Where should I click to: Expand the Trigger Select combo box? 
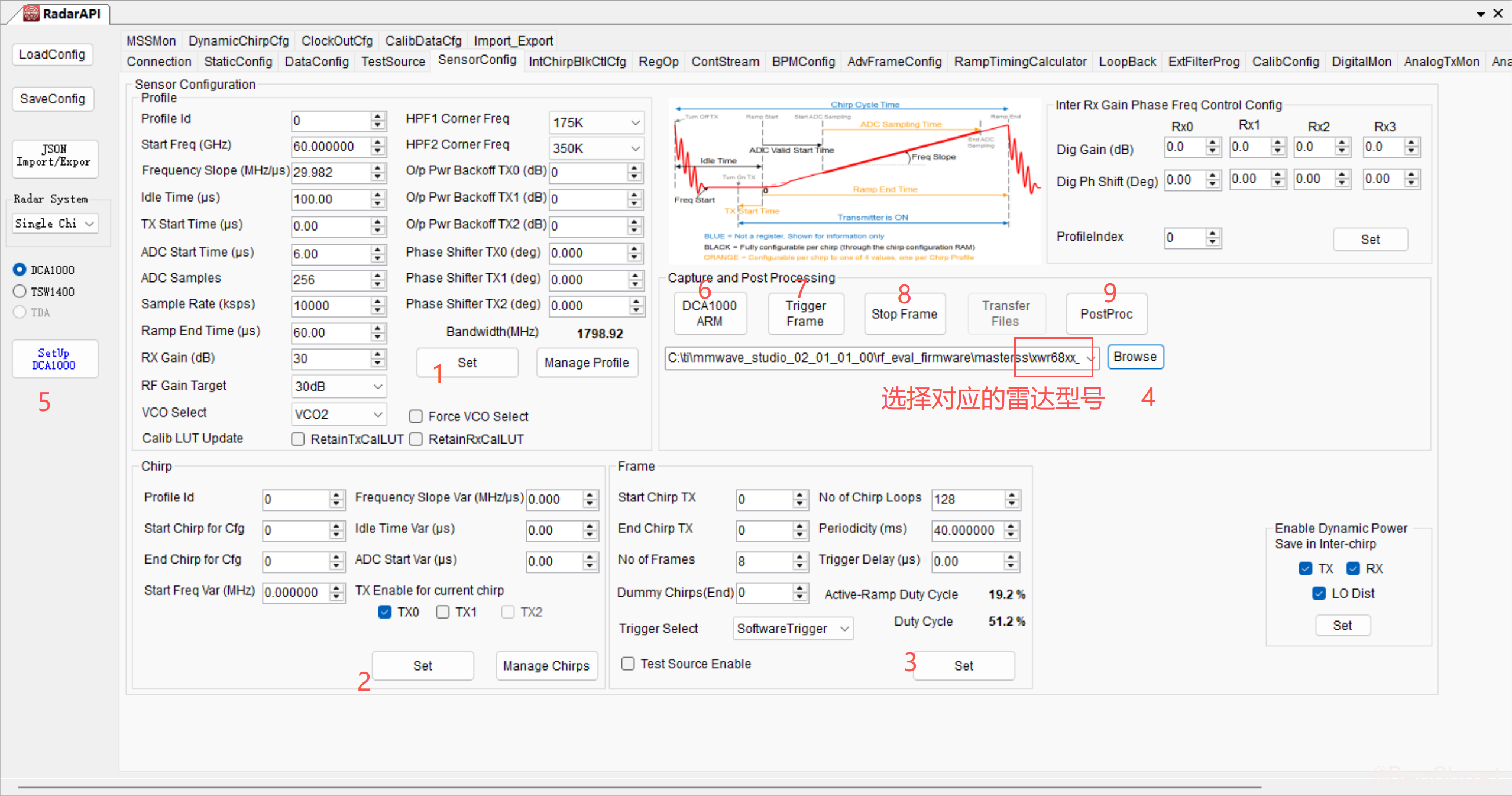tap(844, 629)
